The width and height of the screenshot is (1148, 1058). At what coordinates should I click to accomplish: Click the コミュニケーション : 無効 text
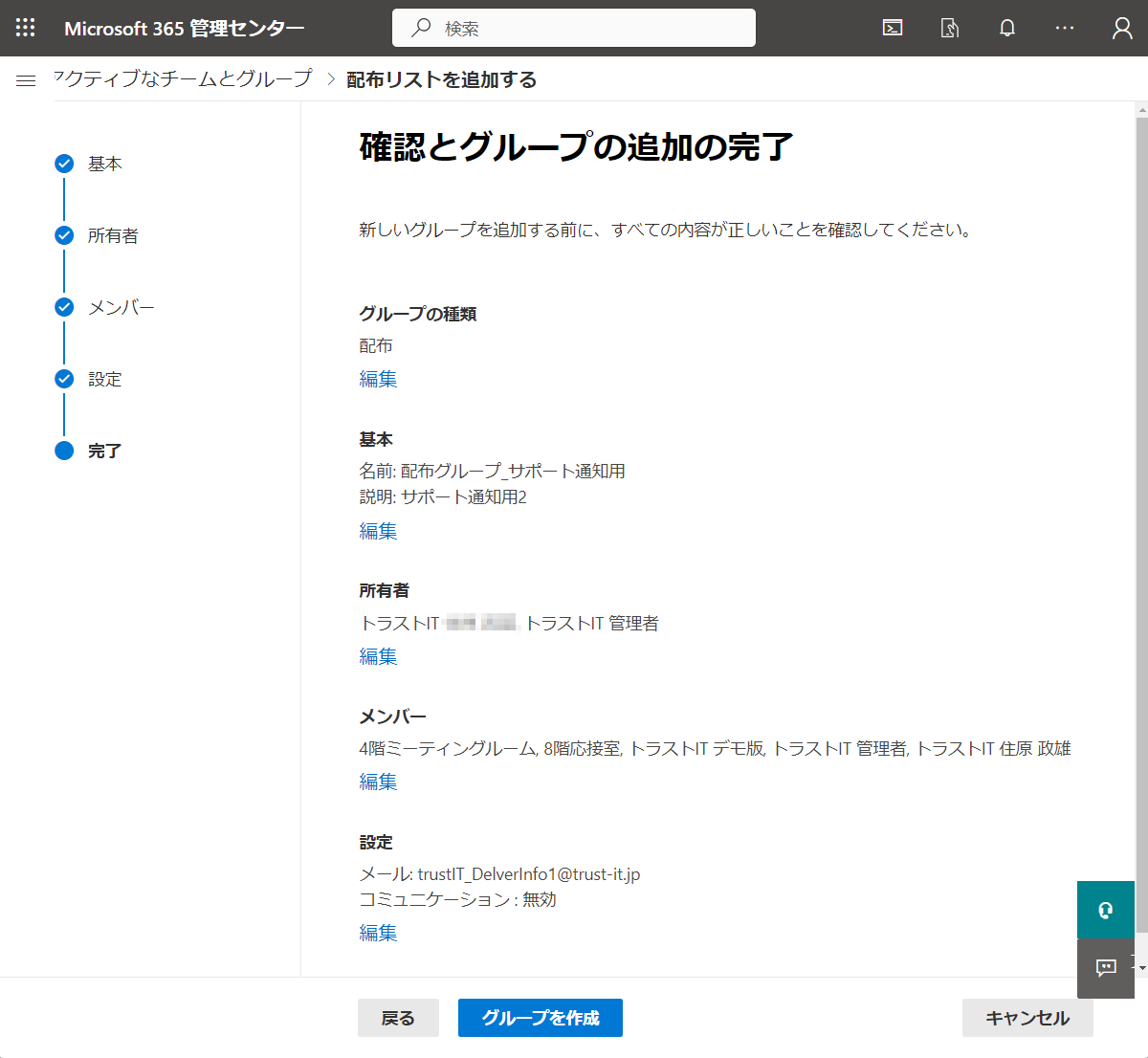(x=457, y=899)
